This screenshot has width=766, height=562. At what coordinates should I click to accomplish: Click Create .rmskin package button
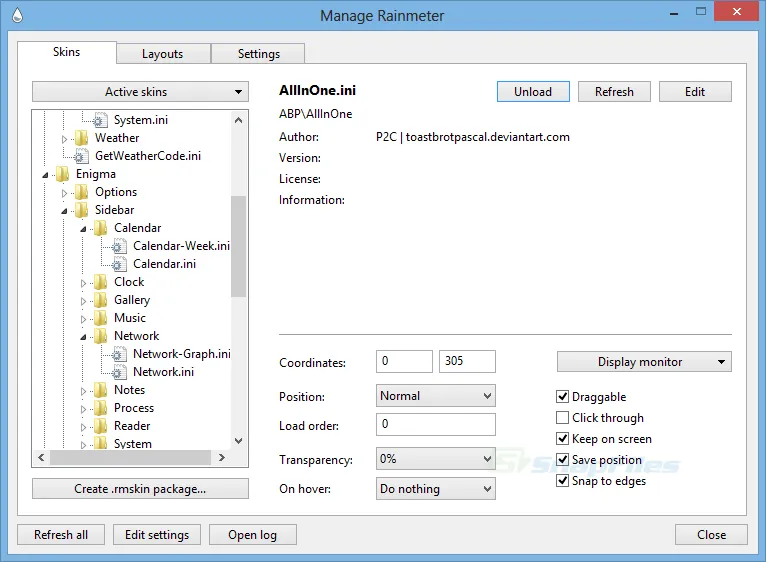(140, 489)
